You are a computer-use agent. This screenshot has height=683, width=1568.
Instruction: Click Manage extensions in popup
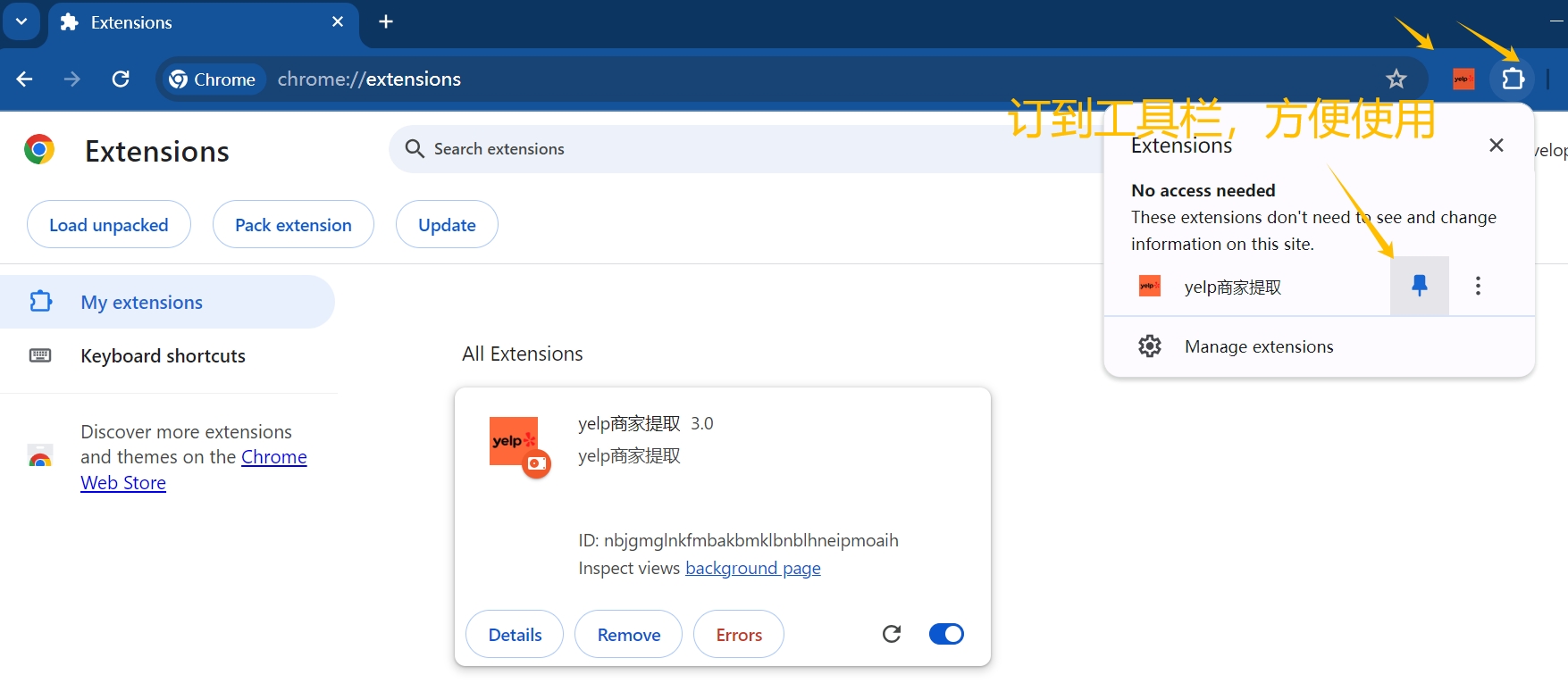(1319, 346)
